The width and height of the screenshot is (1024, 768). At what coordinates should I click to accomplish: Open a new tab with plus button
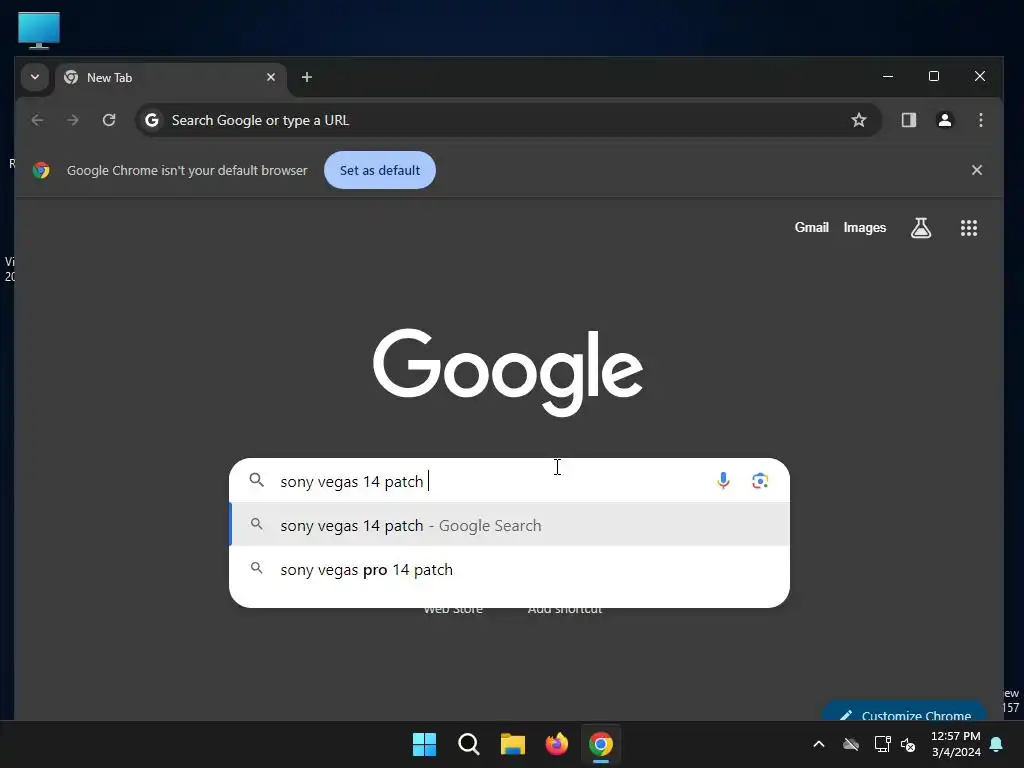point(306,77)
